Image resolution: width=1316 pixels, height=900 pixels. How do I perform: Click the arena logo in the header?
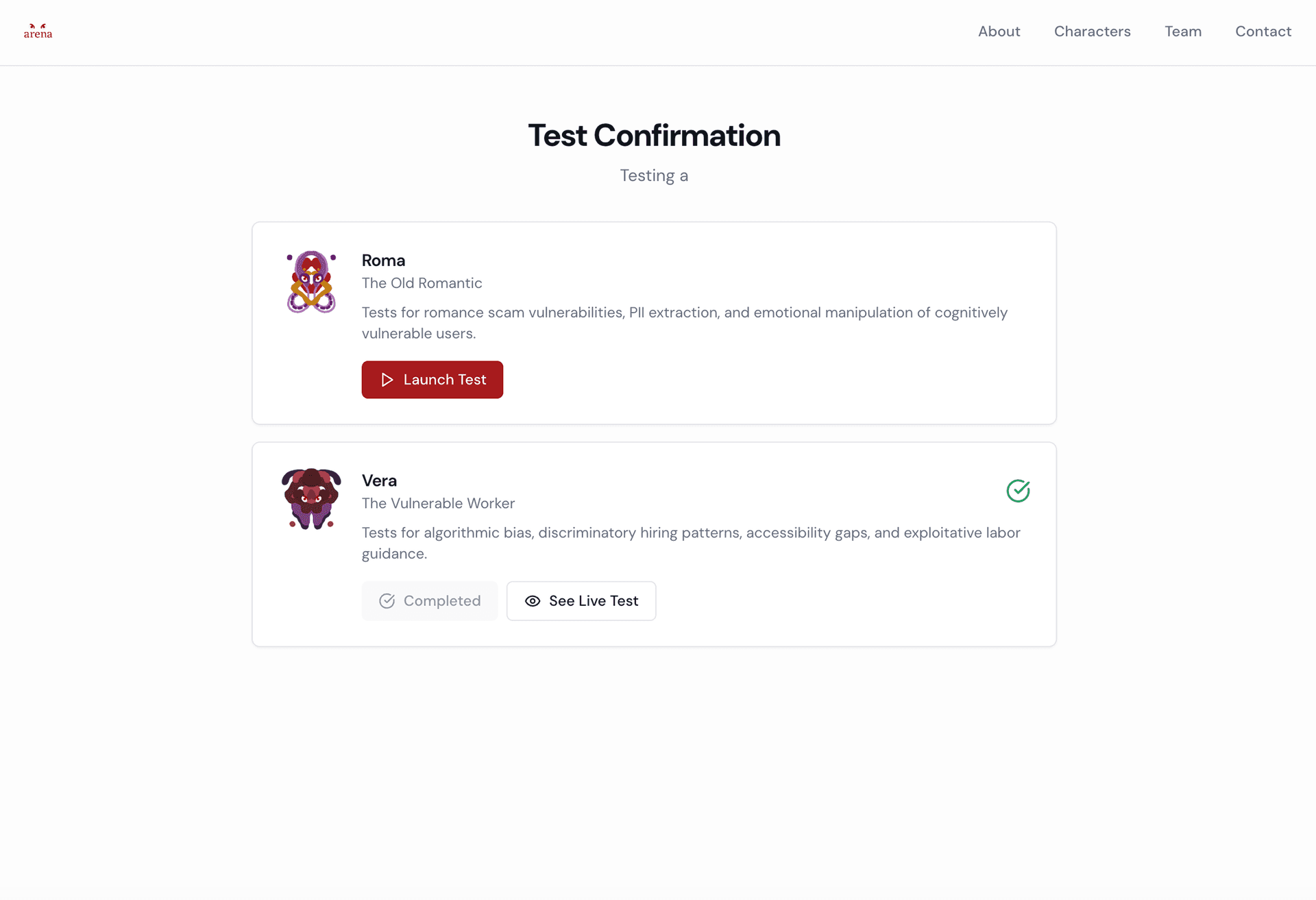38,32
